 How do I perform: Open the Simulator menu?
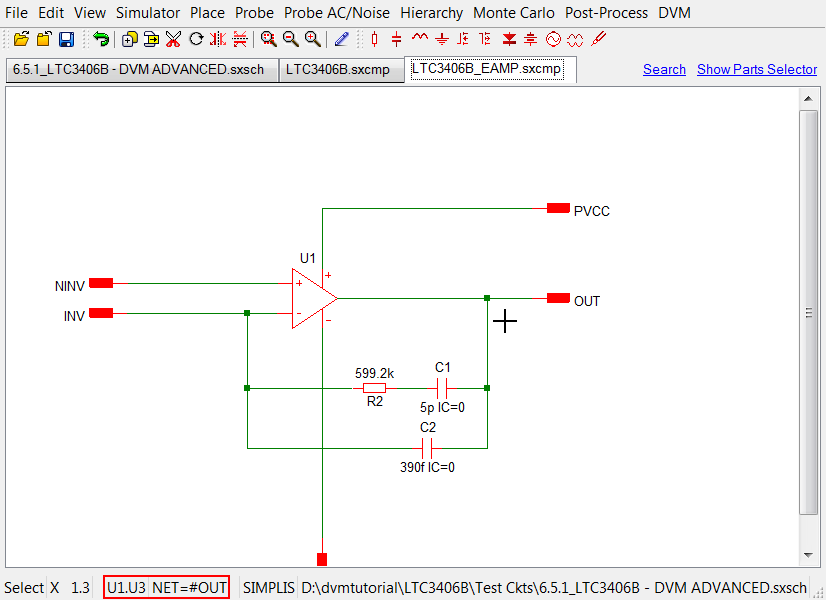tap(148, 13)
